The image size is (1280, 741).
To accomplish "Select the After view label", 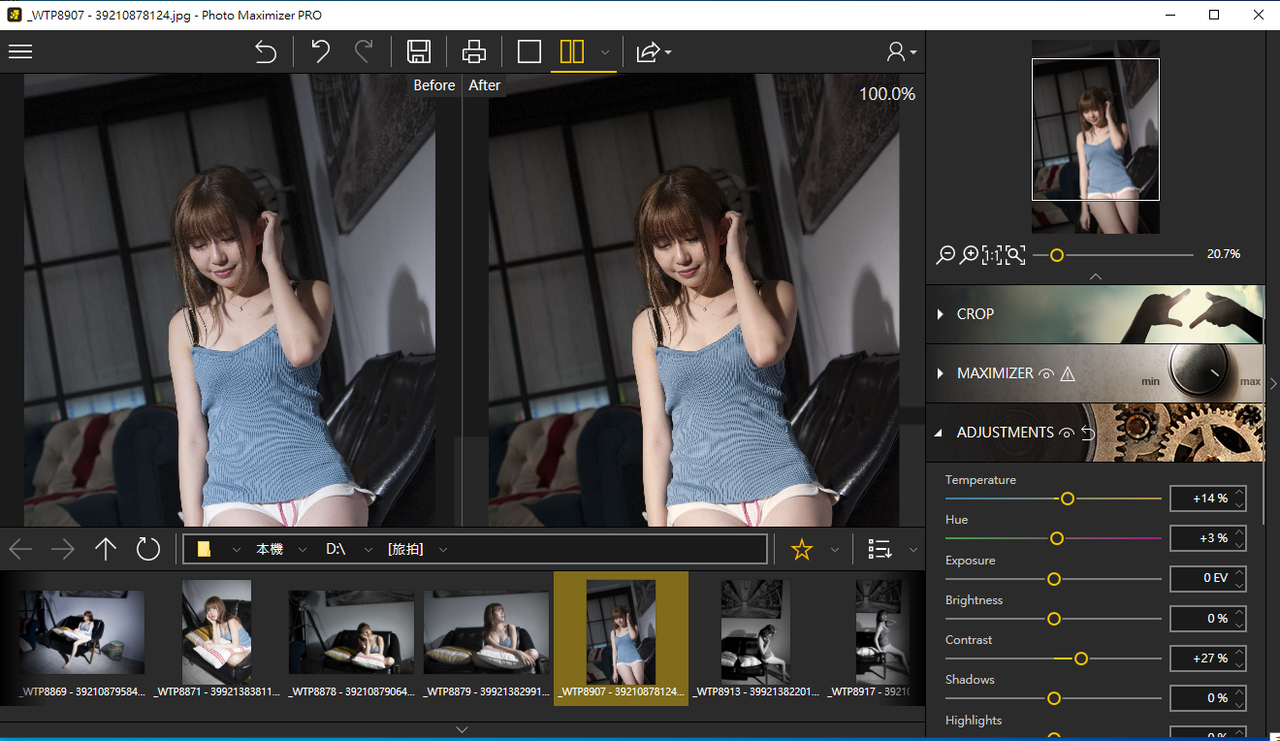I will point(484,86).
